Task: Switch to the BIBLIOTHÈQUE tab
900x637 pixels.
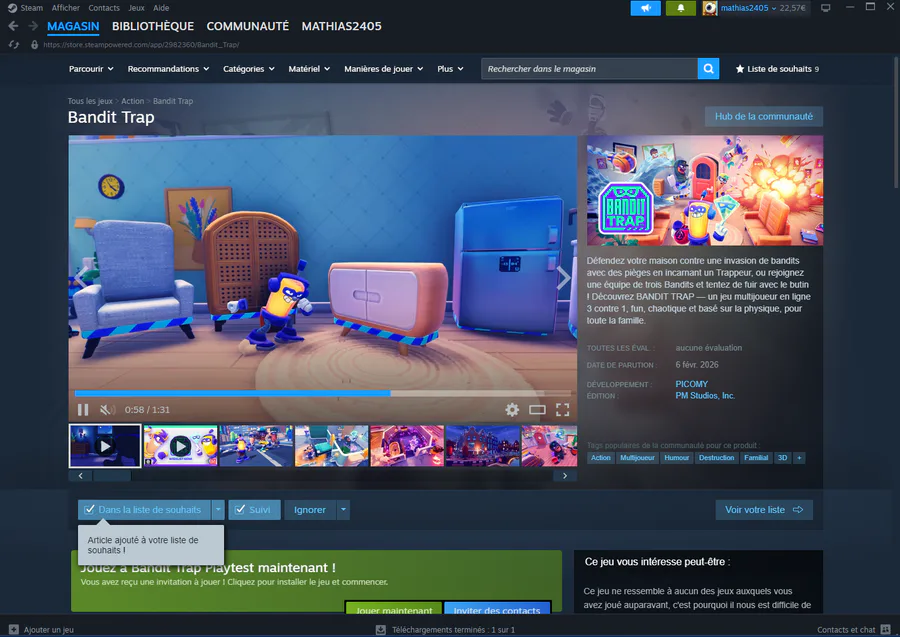Action: 153,26
